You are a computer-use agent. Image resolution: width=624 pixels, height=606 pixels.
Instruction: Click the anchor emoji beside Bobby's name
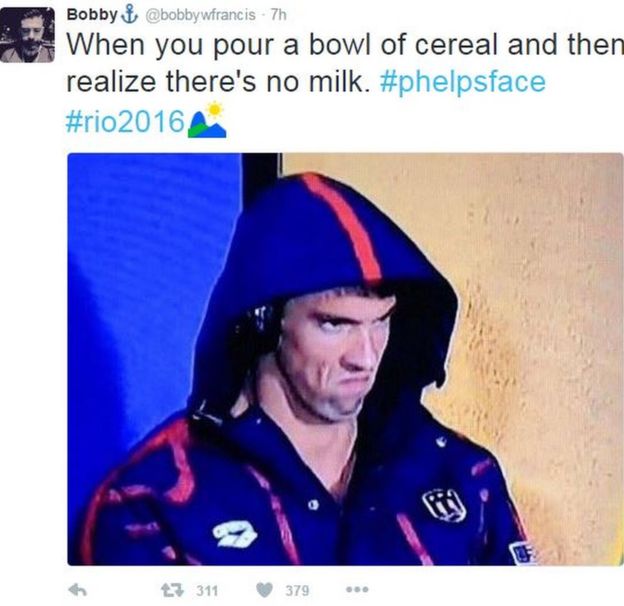pyautogui.click(x=128, y=15)
